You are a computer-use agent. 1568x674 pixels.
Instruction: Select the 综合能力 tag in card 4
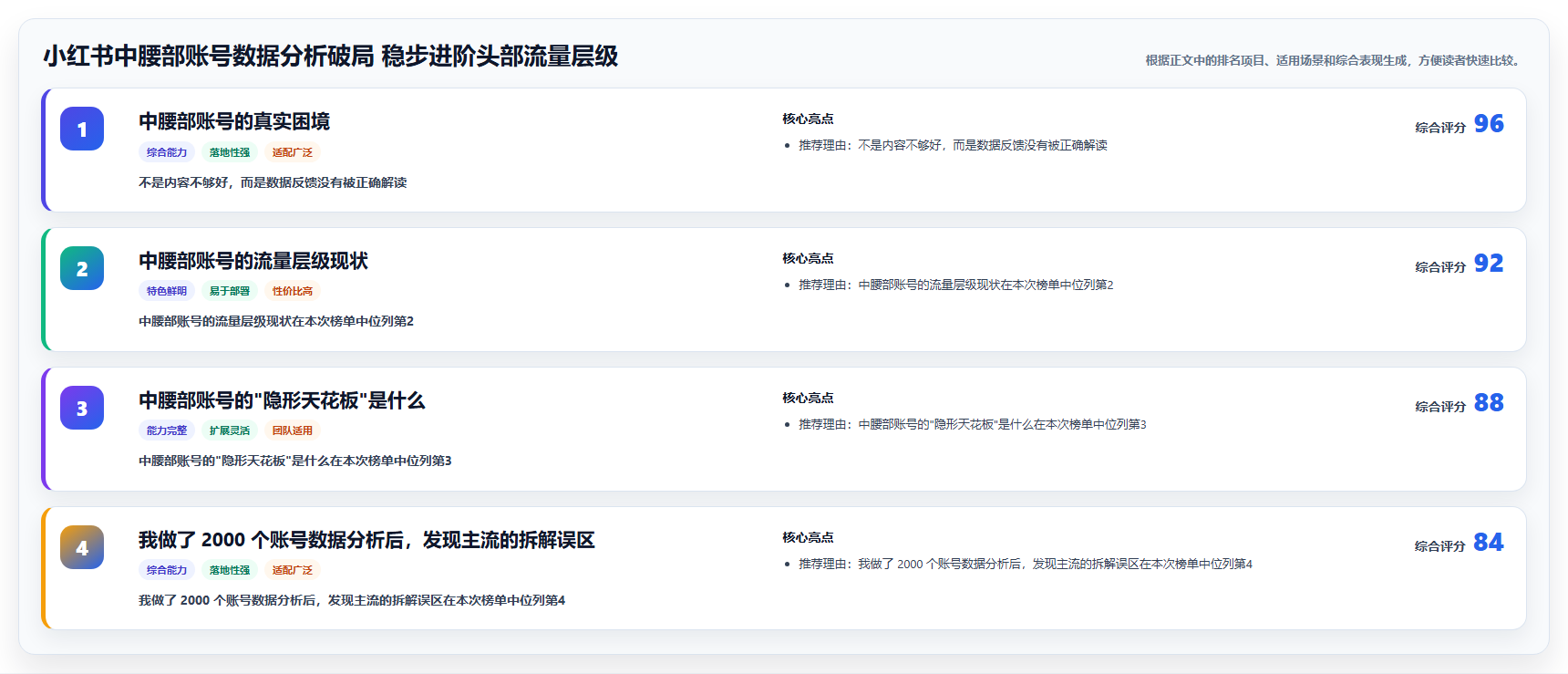167,570
